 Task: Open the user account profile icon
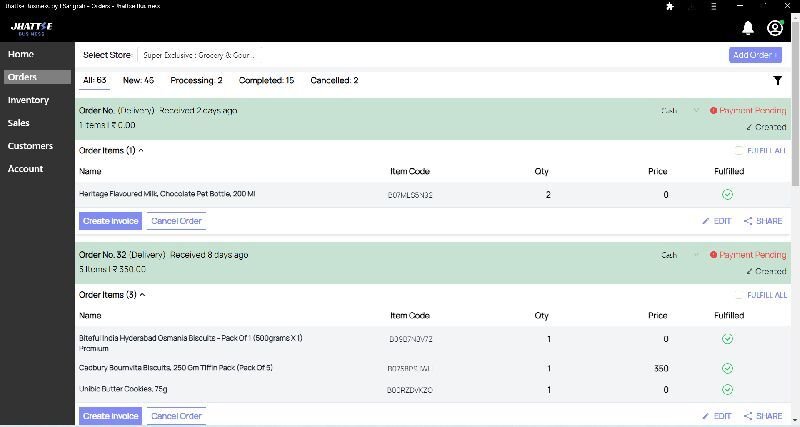click(x=775, y=28)
